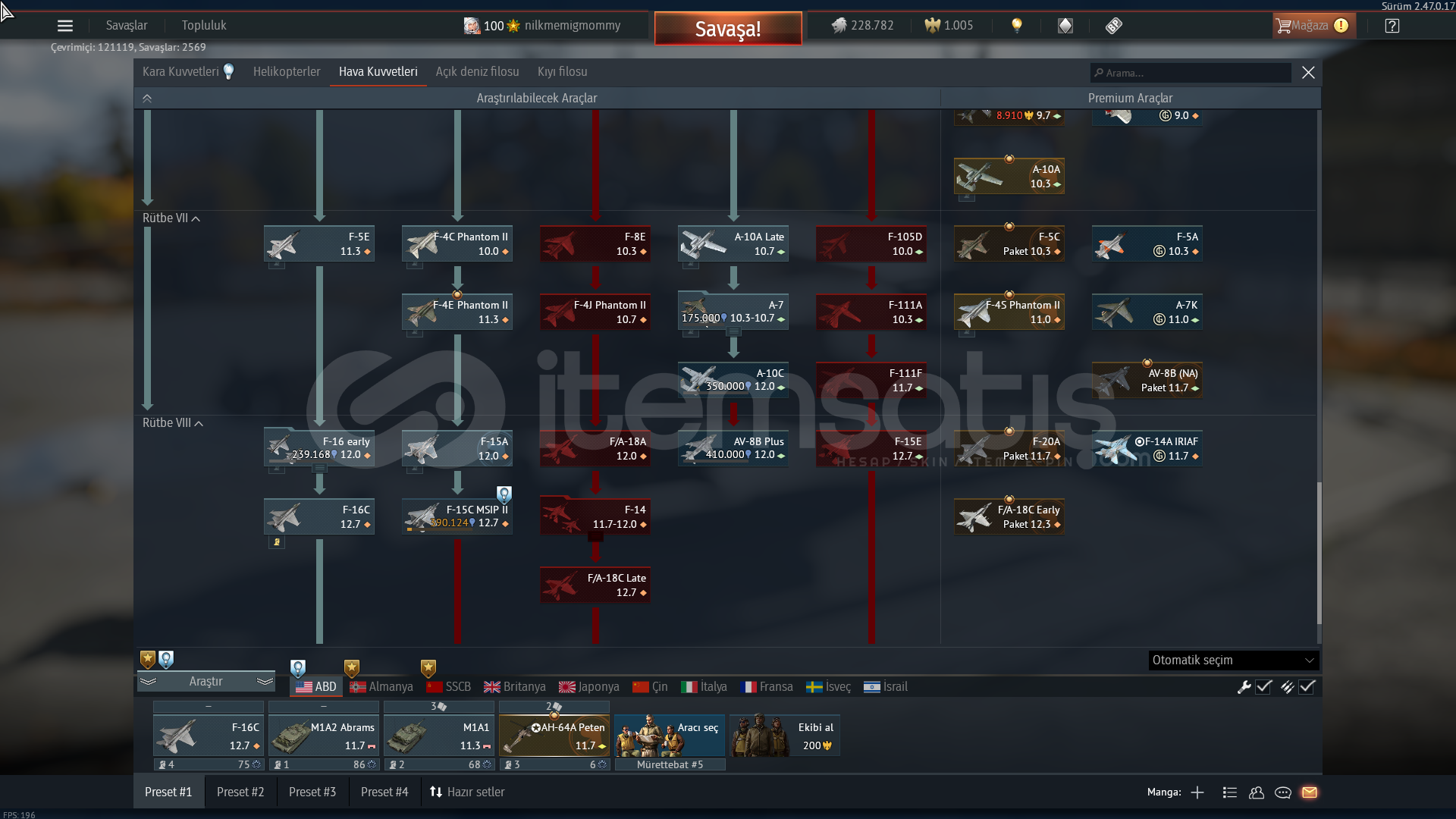
Task: Toggle the auto-repair checkbox
Action: pos(1263,687)
